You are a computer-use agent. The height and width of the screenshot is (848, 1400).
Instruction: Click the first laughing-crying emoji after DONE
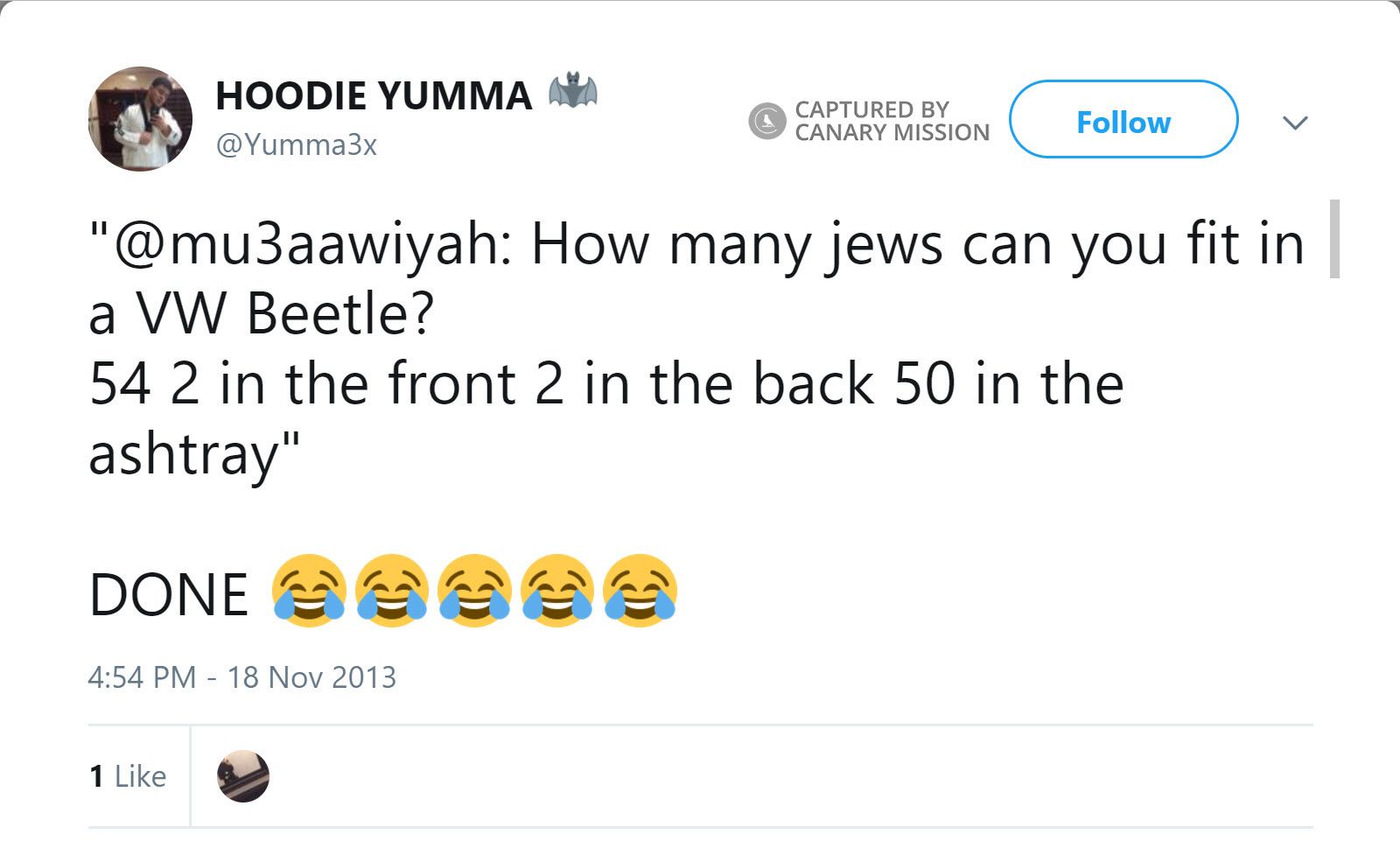point(308,591)
